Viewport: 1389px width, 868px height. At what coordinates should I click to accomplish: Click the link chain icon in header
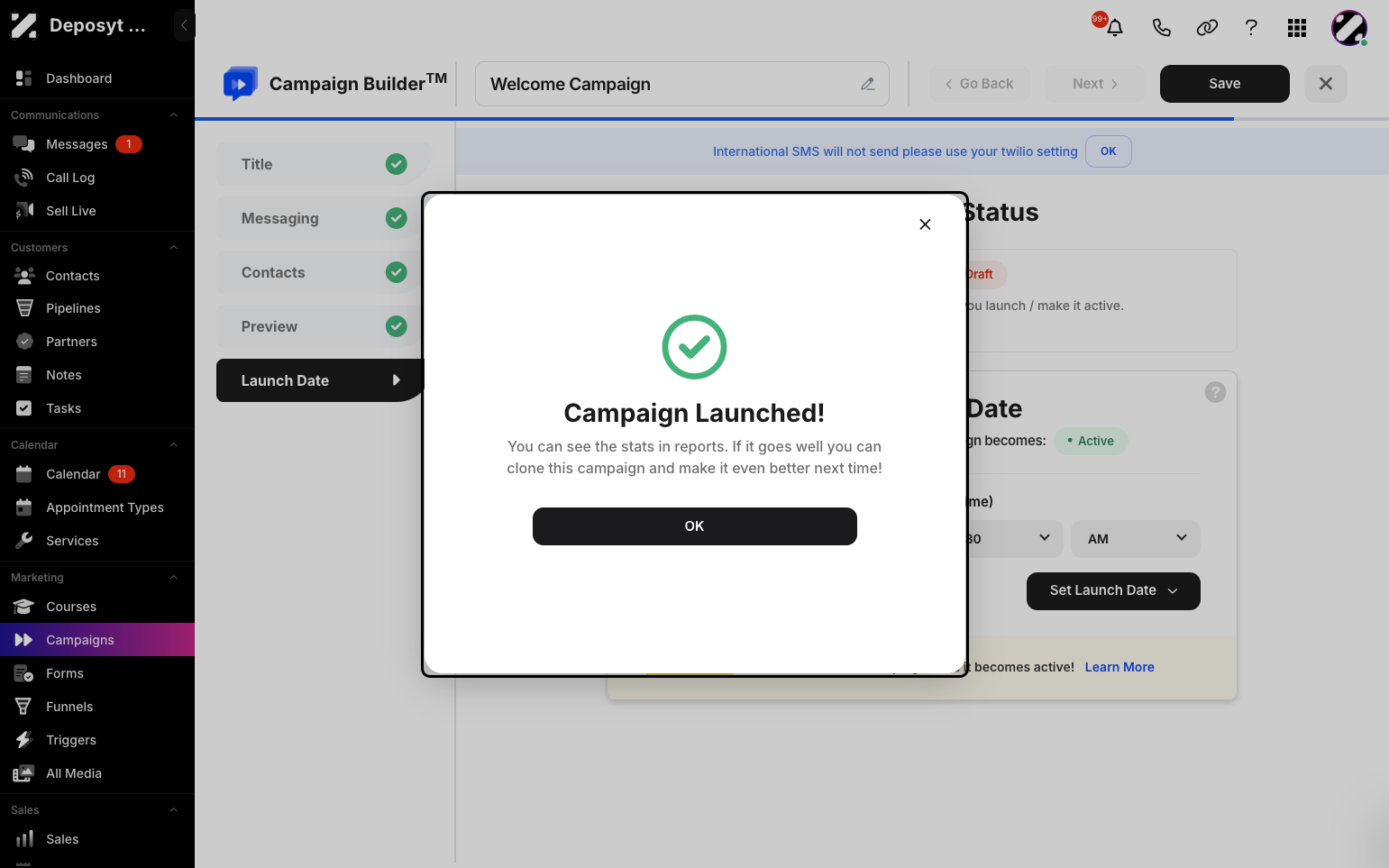click(x=1207, y=28)
